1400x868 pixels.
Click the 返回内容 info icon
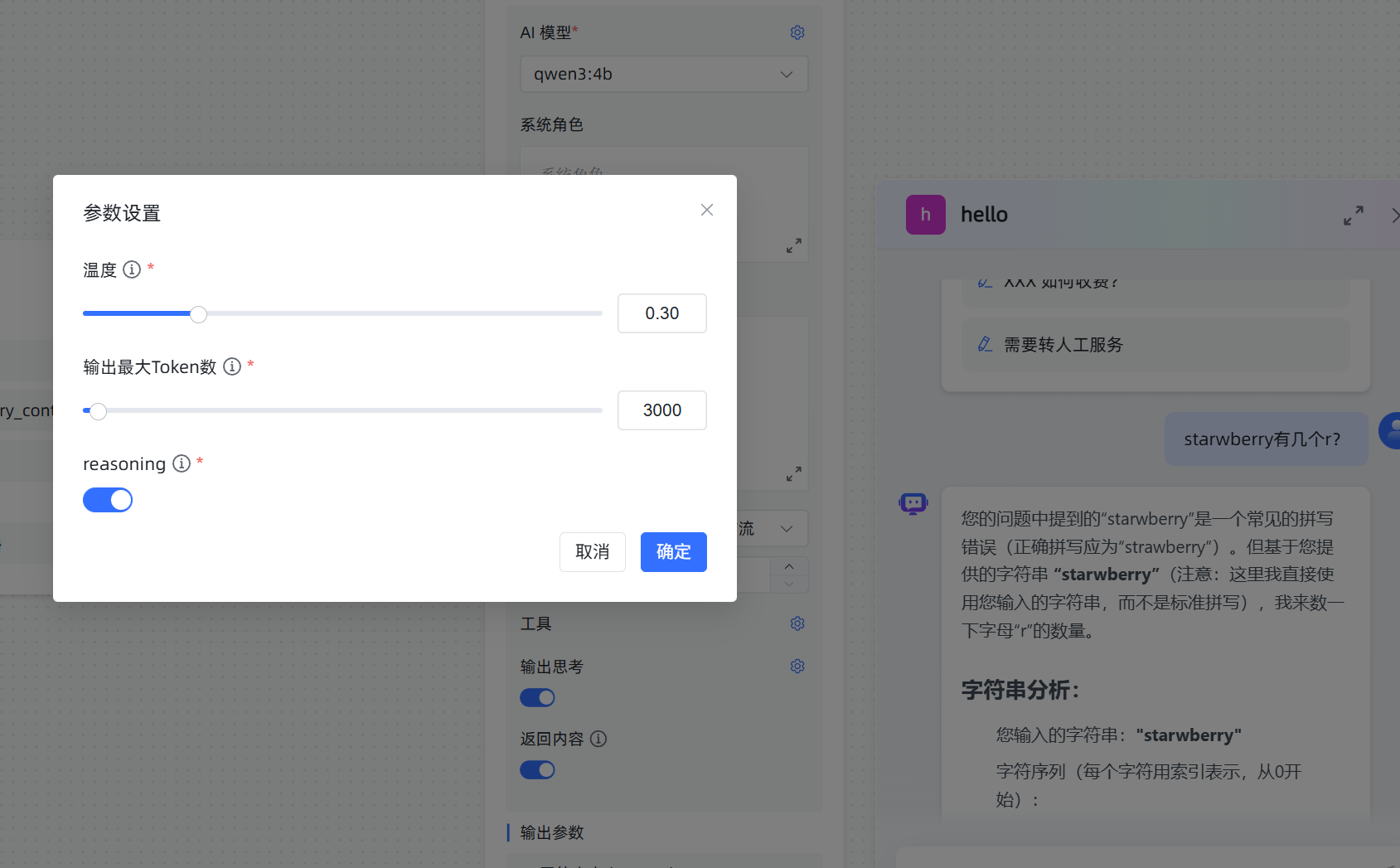point(598,739)
